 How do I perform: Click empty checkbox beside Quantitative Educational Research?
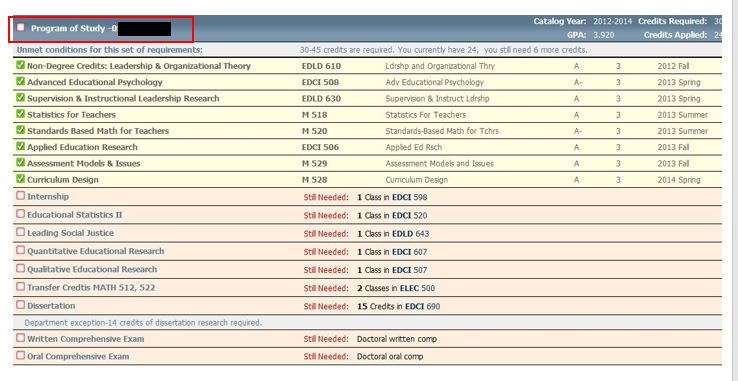20,250
